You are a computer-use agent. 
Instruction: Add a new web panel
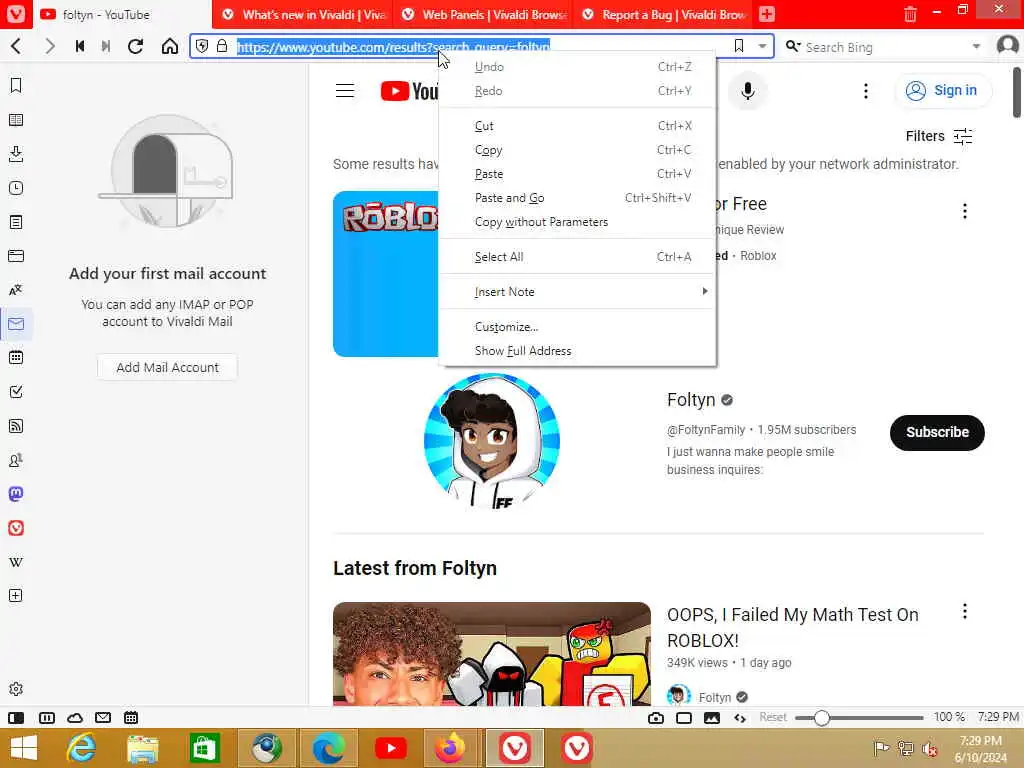point(16,596)
